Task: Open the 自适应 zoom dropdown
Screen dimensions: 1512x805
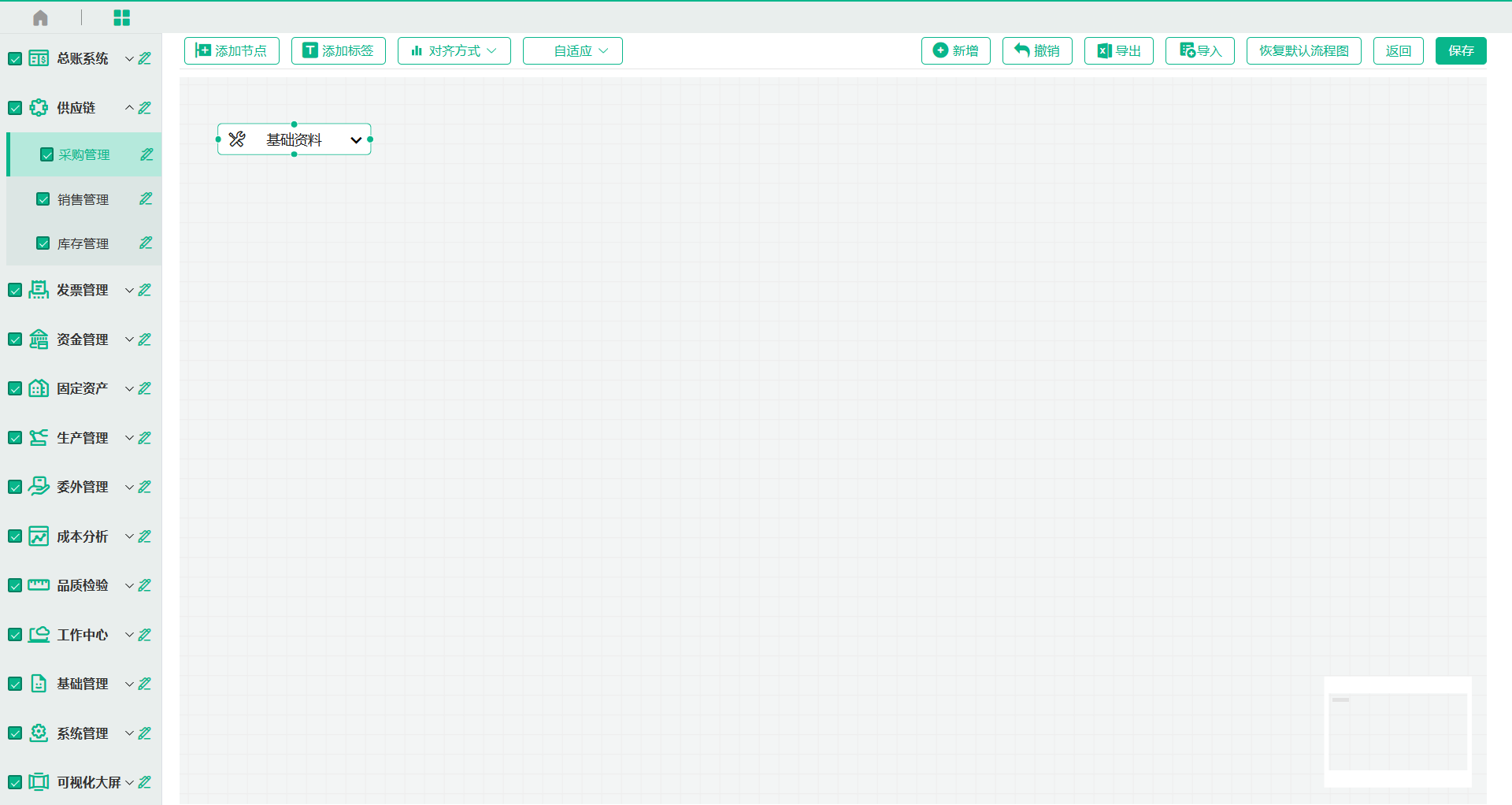Action: pyautogui.click(x=573, y=50)
